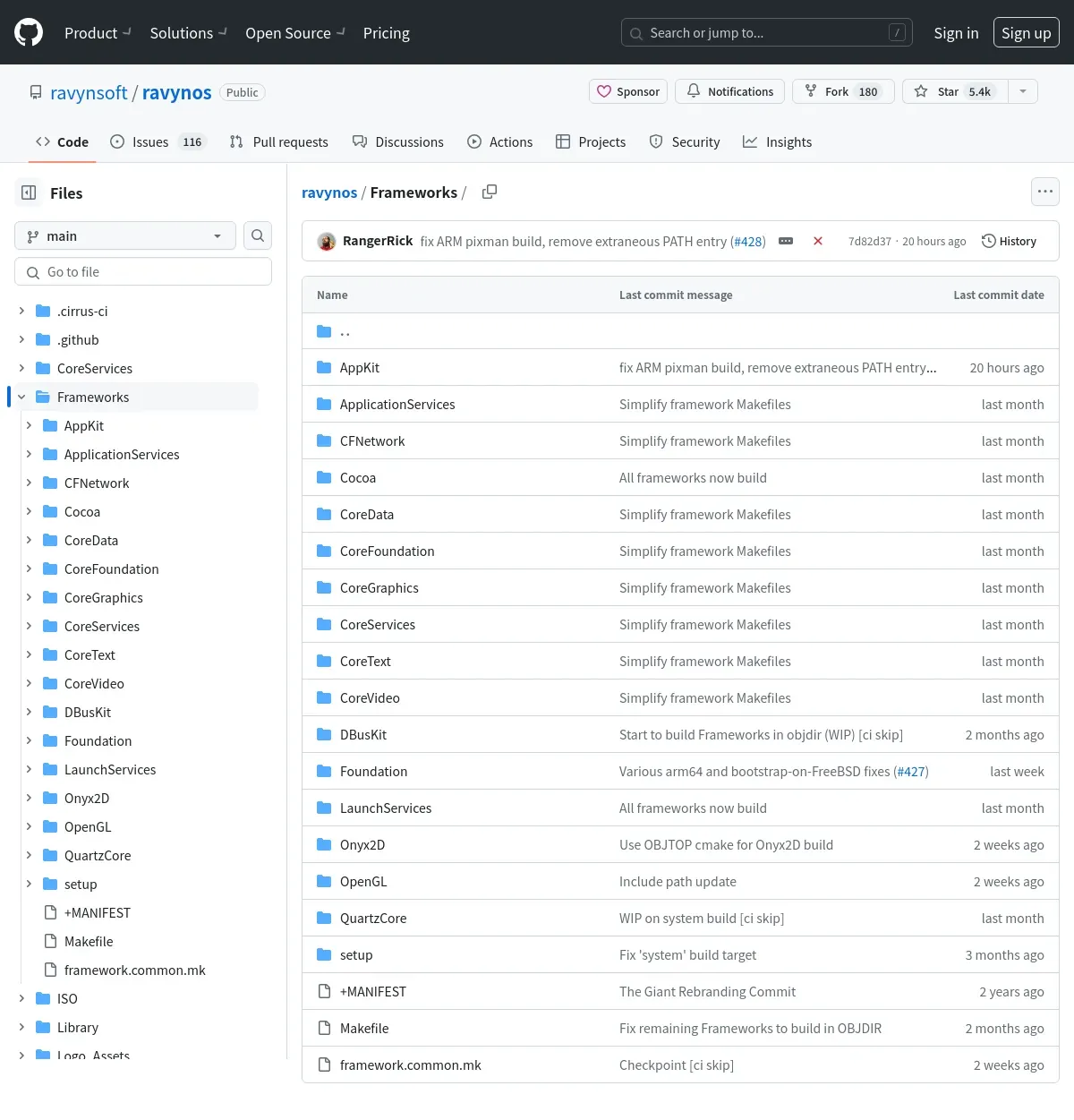Viewport: 1074px width, 1120px height.
Task: Click RangerRick author name
Action: 378,241
